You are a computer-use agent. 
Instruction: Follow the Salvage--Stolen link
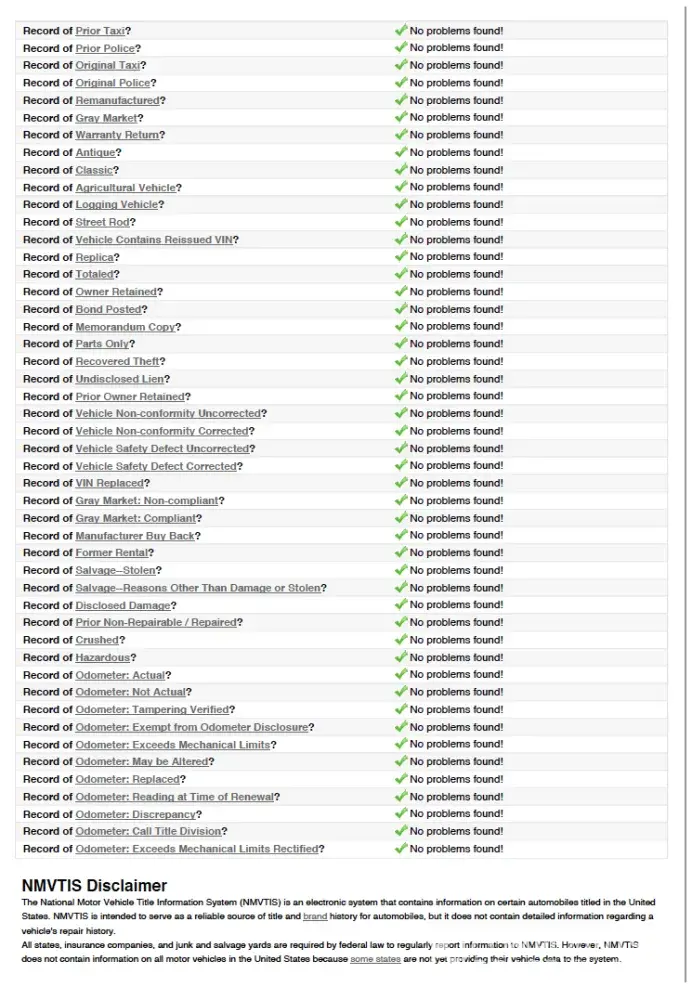[x=115, y=570]
